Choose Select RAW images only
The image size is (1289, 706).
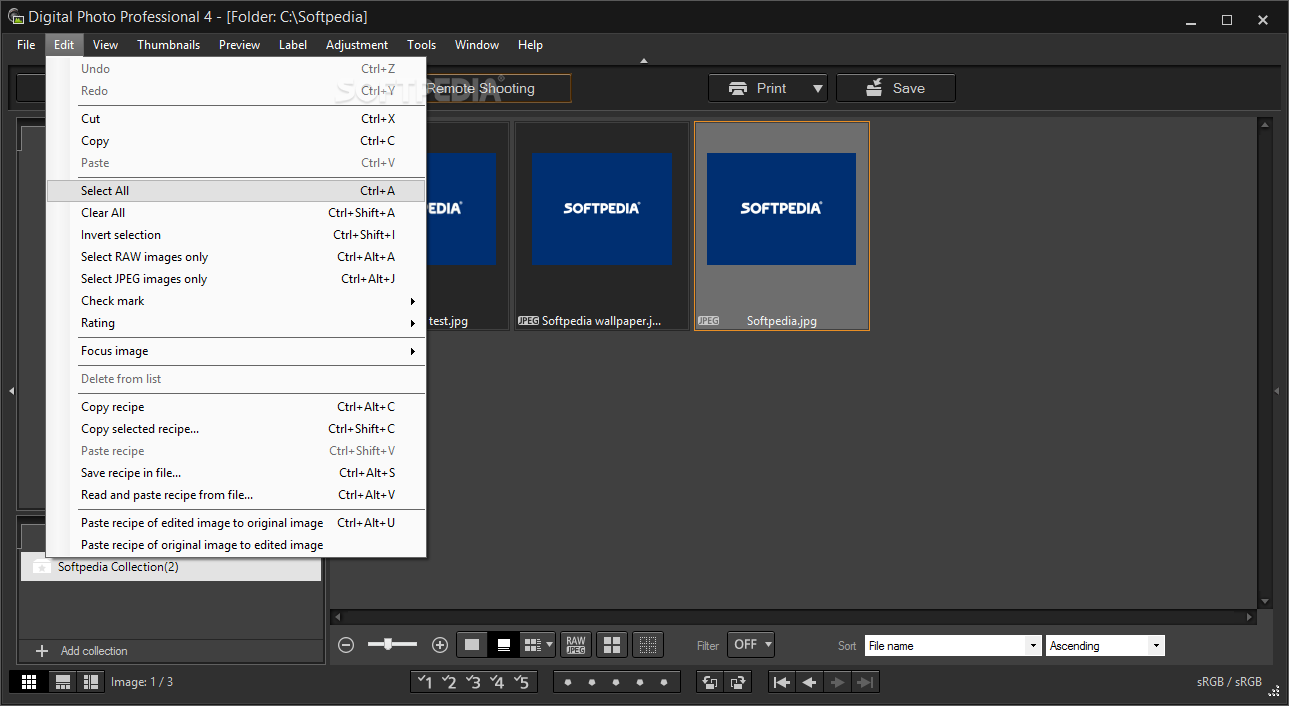click(236, 257)
